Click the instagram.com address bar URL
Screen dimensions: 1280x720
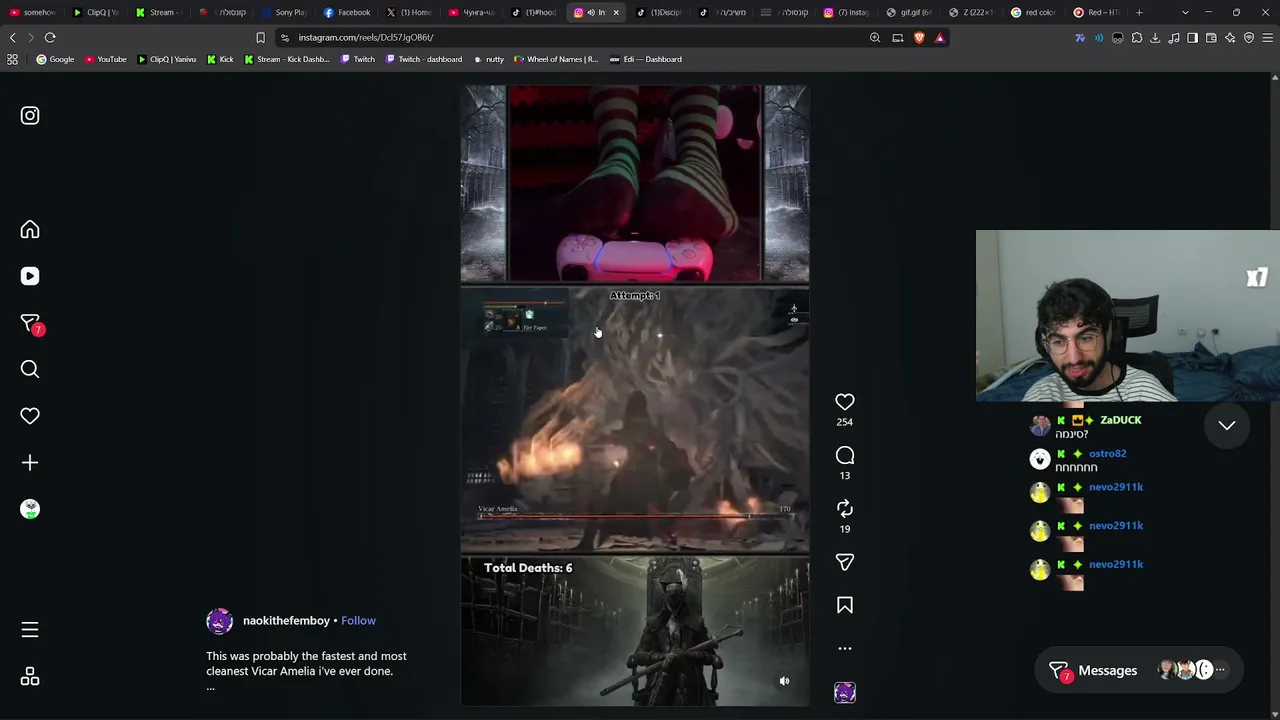point(365,38)
